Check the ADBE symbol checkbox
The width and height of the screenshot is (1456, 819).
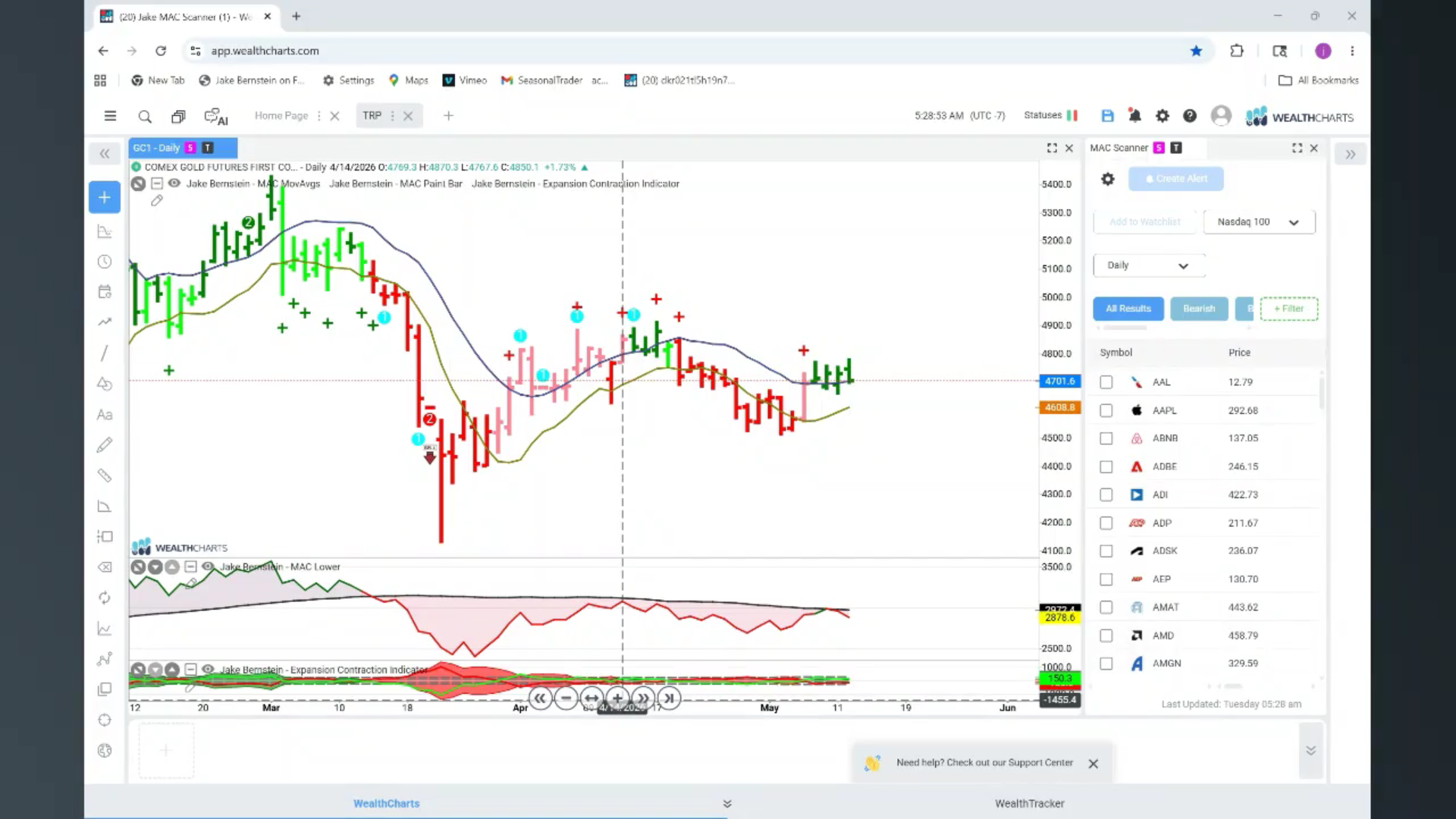[1106, 466]
